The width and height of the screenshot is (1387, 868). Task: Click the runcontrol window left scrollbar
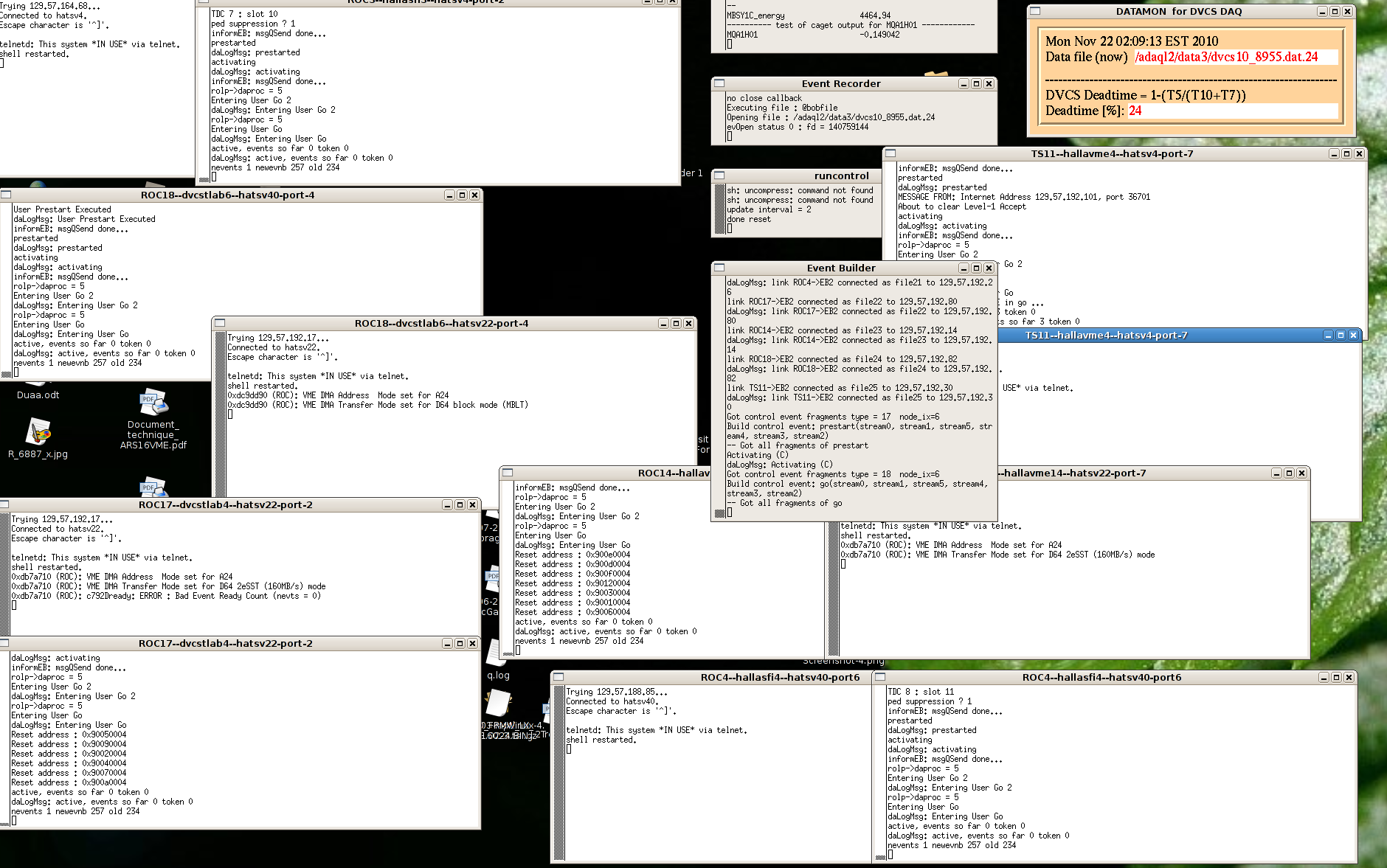[x=719, y=209]
